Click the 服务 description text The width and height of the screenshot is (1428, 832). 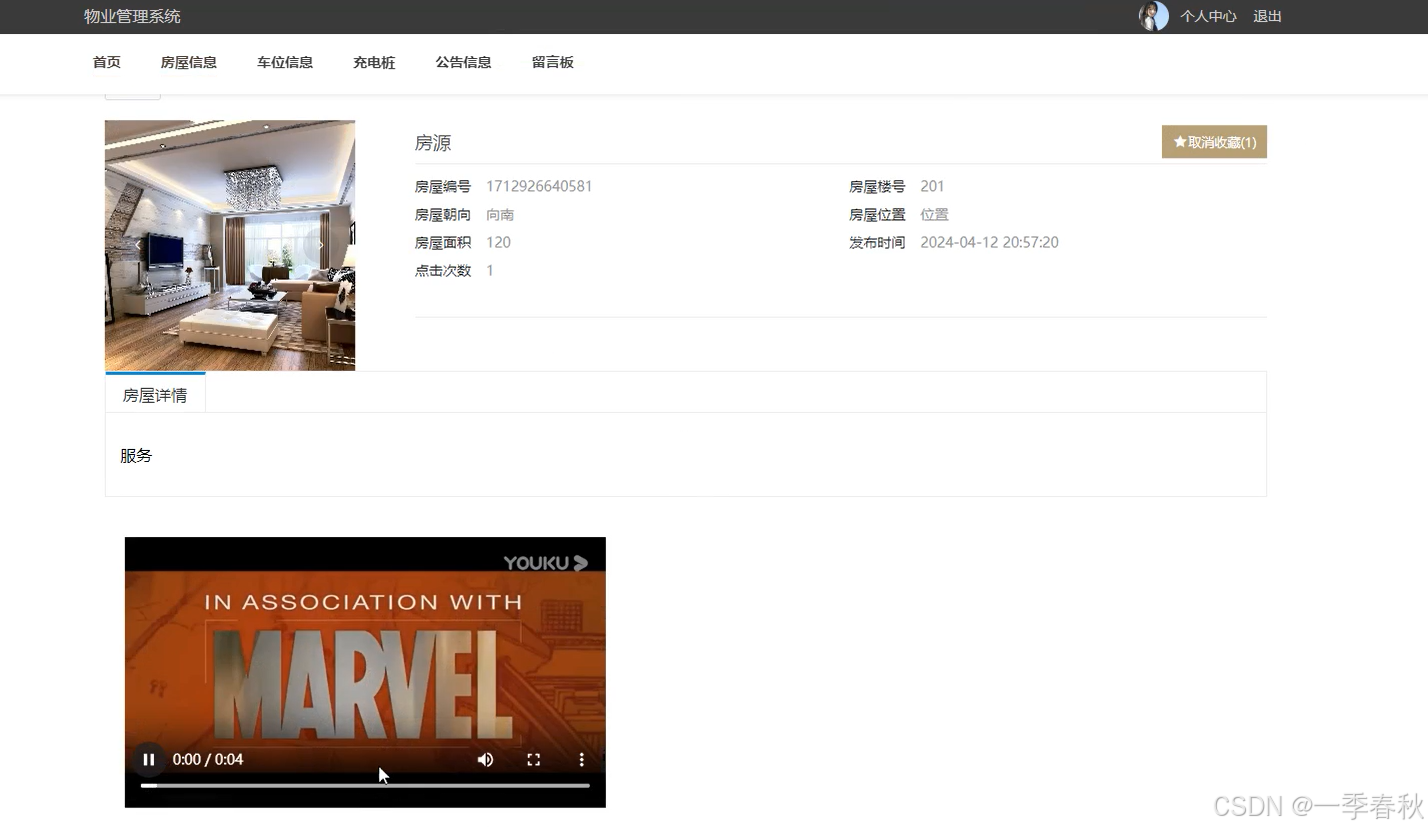(x=136, y=455)
